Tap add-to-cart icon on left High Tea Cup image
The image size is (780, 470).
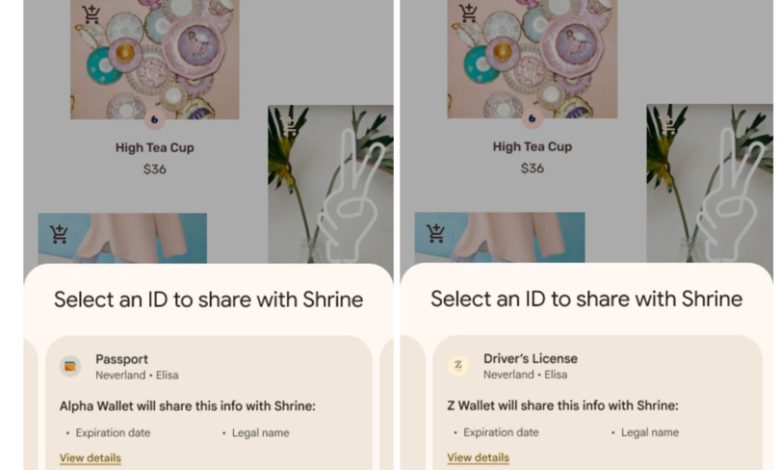point(91,14)
